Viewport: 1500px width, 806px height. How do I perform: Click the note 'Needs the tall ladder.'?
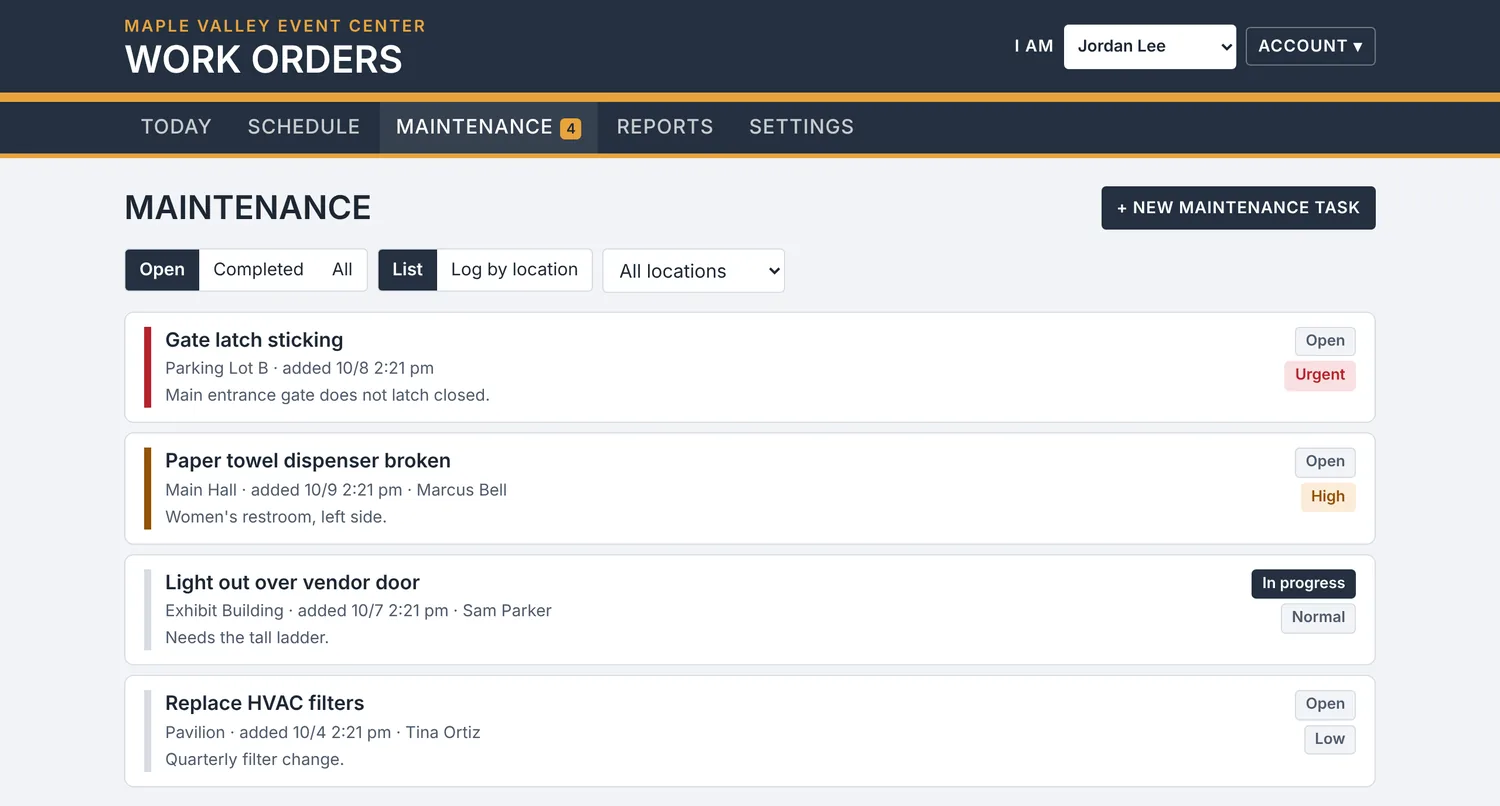(247, 638)
